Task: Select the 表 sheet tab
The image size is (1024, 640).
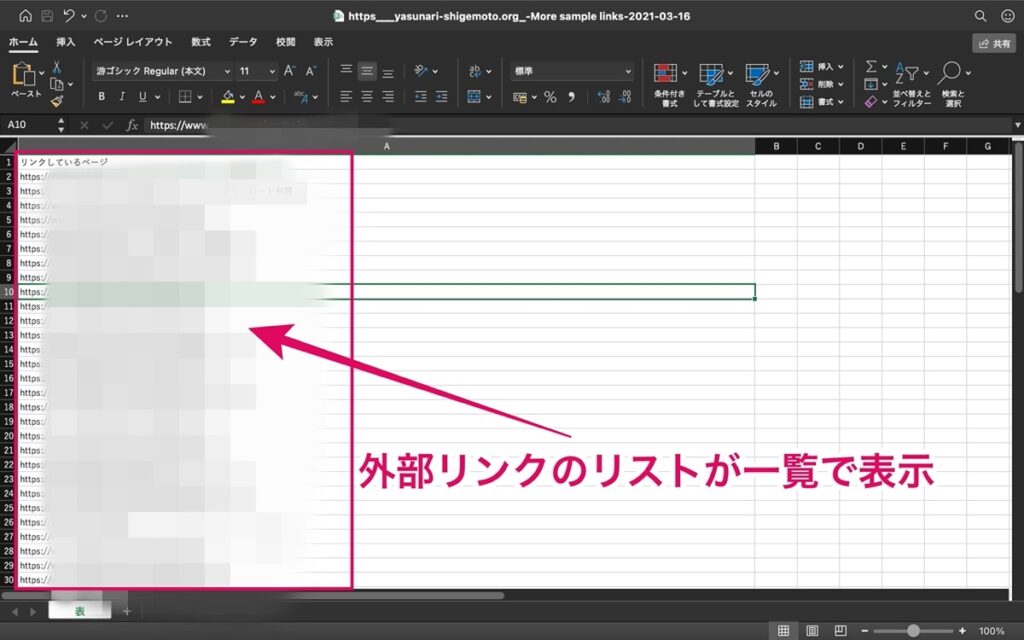Action: (x=80, y=611)
